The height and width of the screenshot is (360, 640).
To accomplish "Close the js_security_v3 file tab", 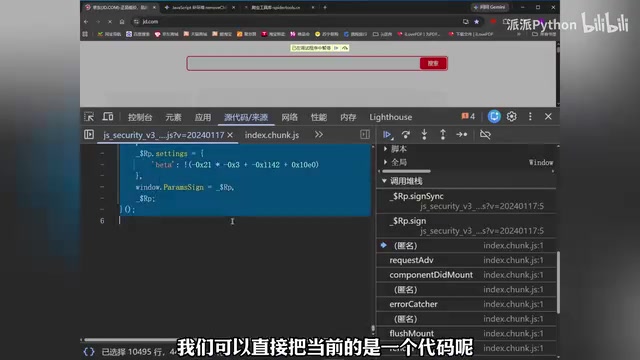I will pyautogui.click(x=230, y=135).
